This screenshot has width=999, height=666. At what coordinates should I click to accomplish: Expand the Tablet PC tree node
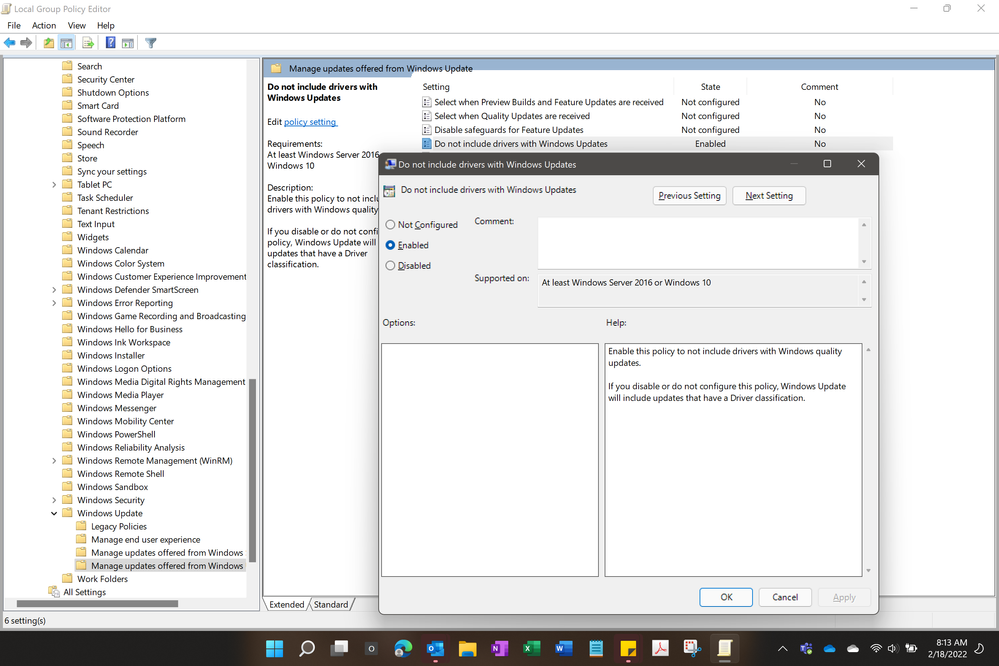pyautogui.click(x=54, y=185)
